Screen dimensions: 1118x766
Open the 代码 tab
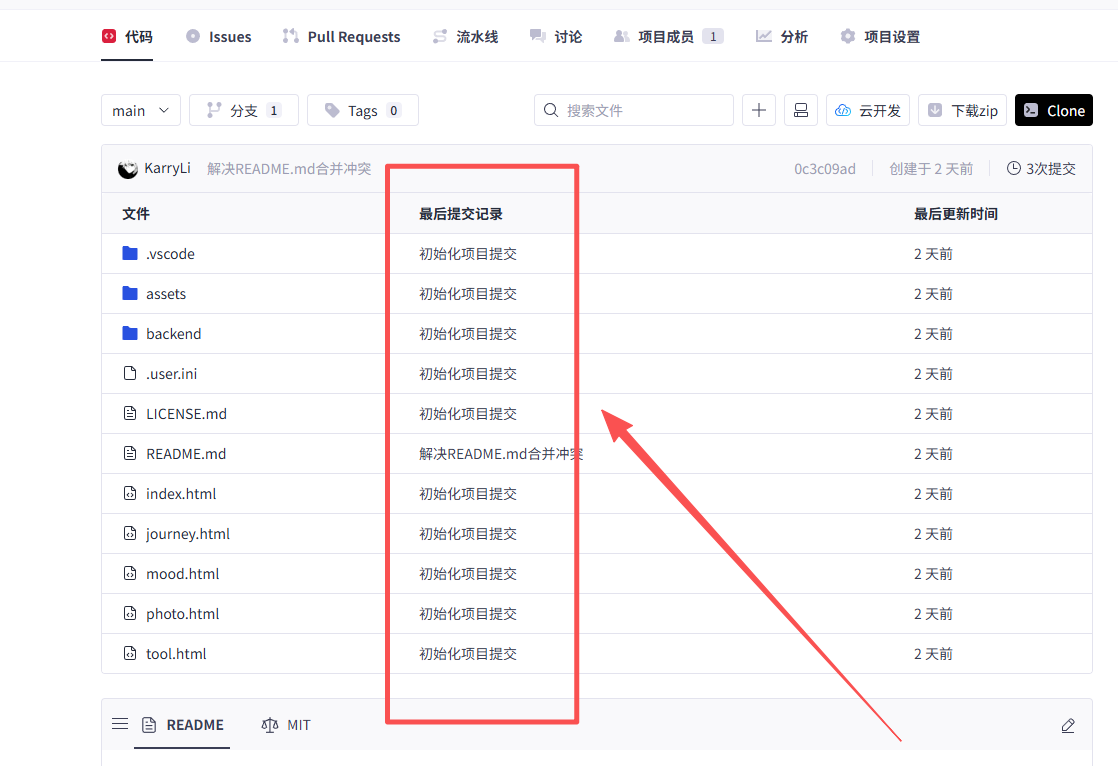pos(127,36)
